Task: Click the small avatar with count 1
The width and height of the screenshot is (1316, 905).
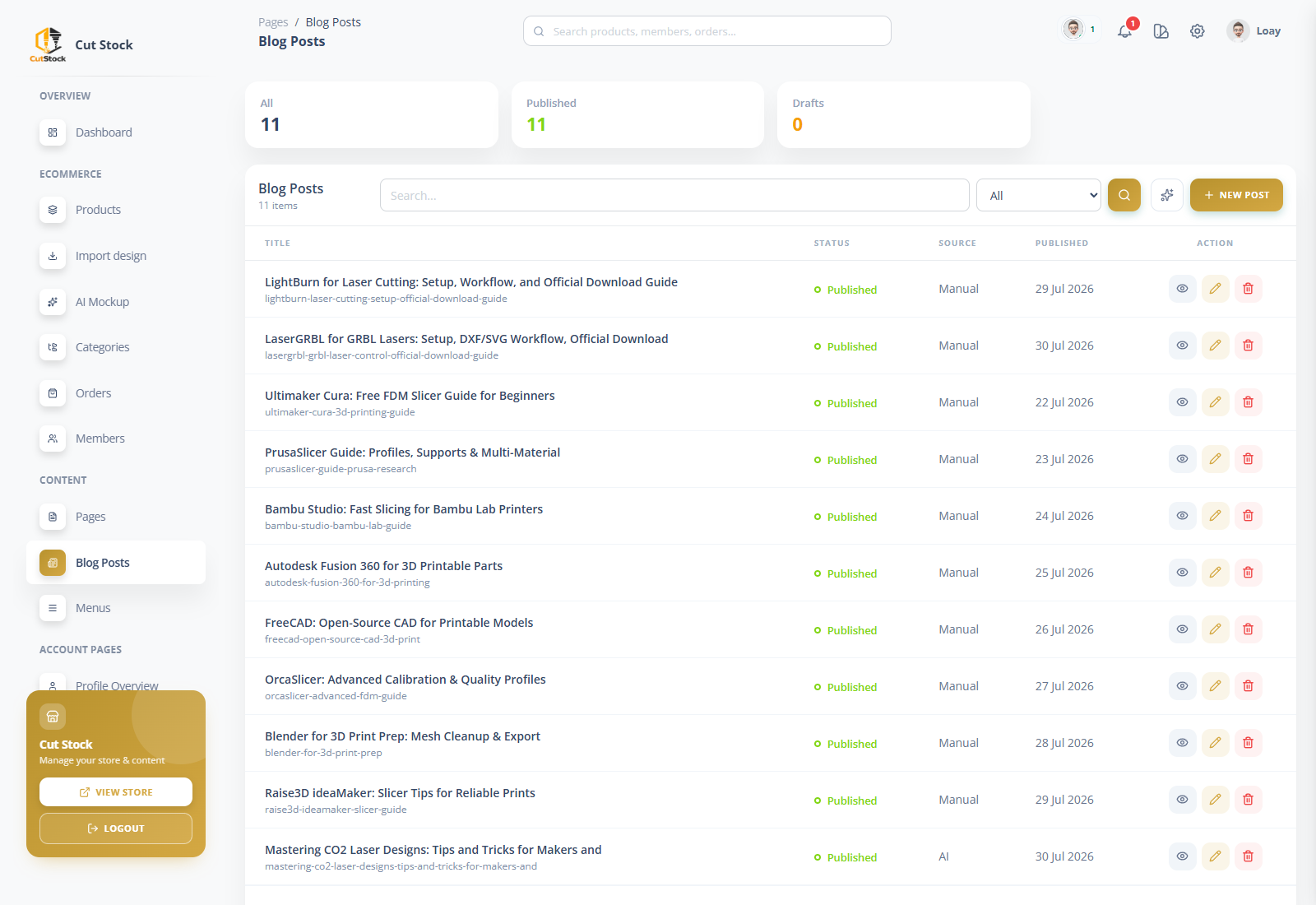Action: coord(1080,30)
